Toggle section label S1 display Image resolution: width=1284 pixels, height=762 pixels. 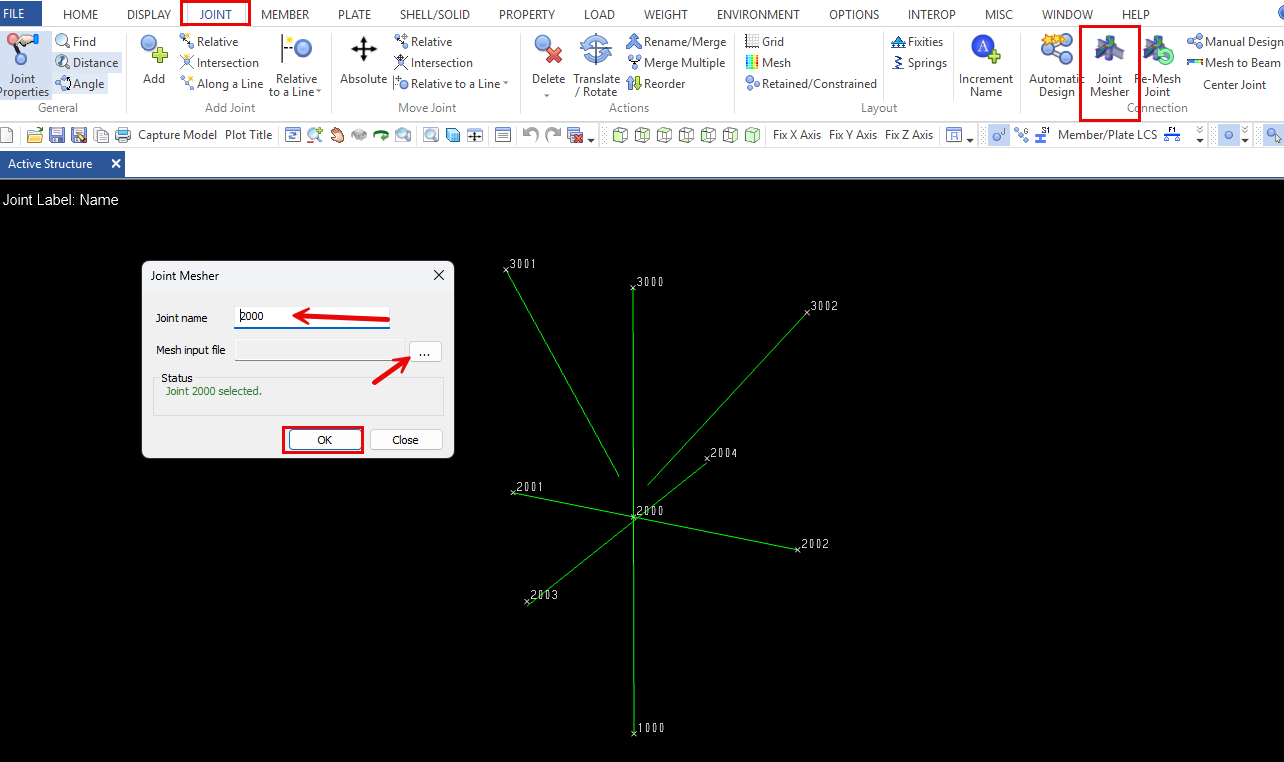(x=1043, y=135)
